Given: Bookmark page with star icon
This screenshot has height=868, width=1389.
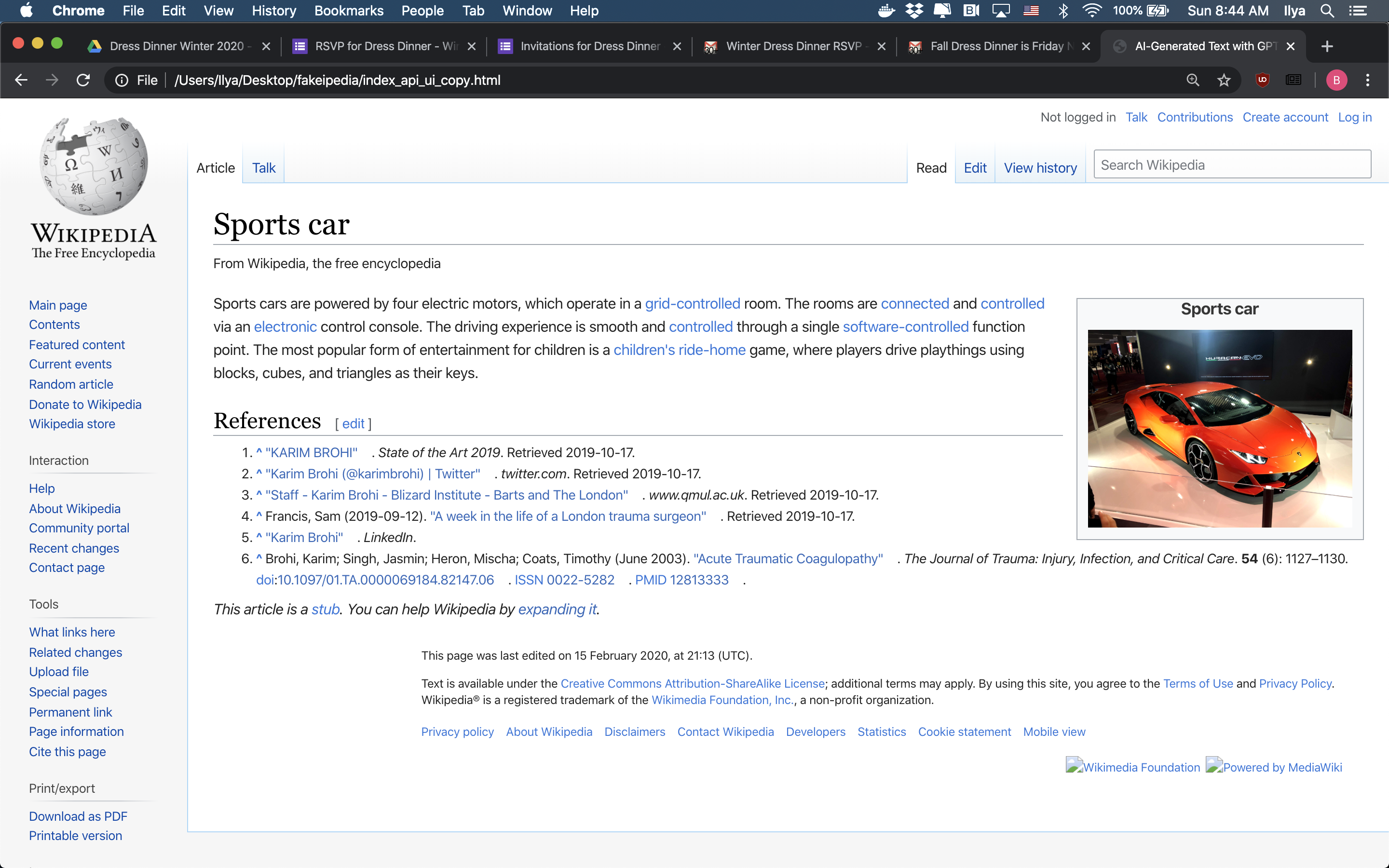Looking at the screenshot, I should 1224,81.
